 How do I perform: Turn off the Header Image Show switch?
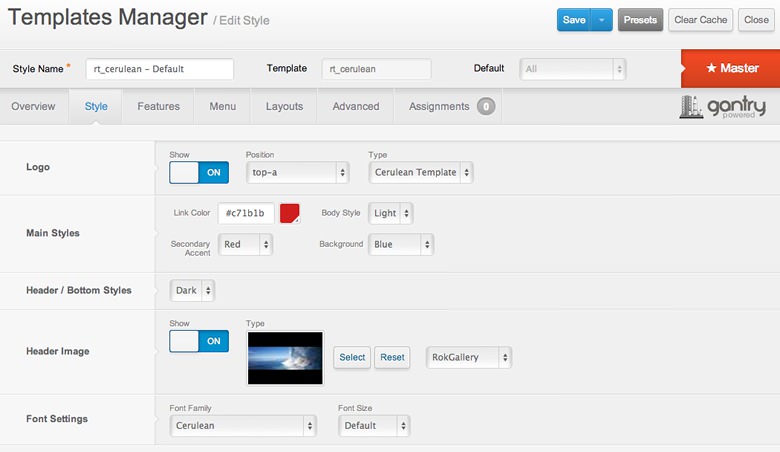click(199, 341)
